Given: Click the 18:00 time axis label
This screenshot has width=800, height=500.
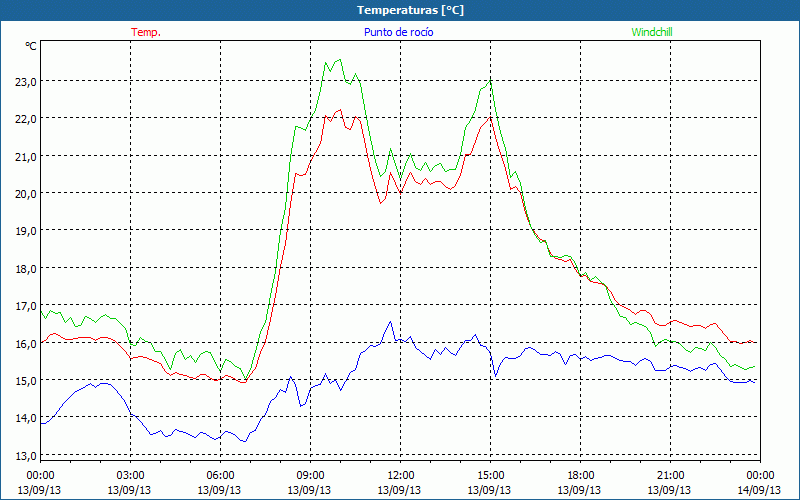Looking at the screenshot, I should [x=580, y=476].
